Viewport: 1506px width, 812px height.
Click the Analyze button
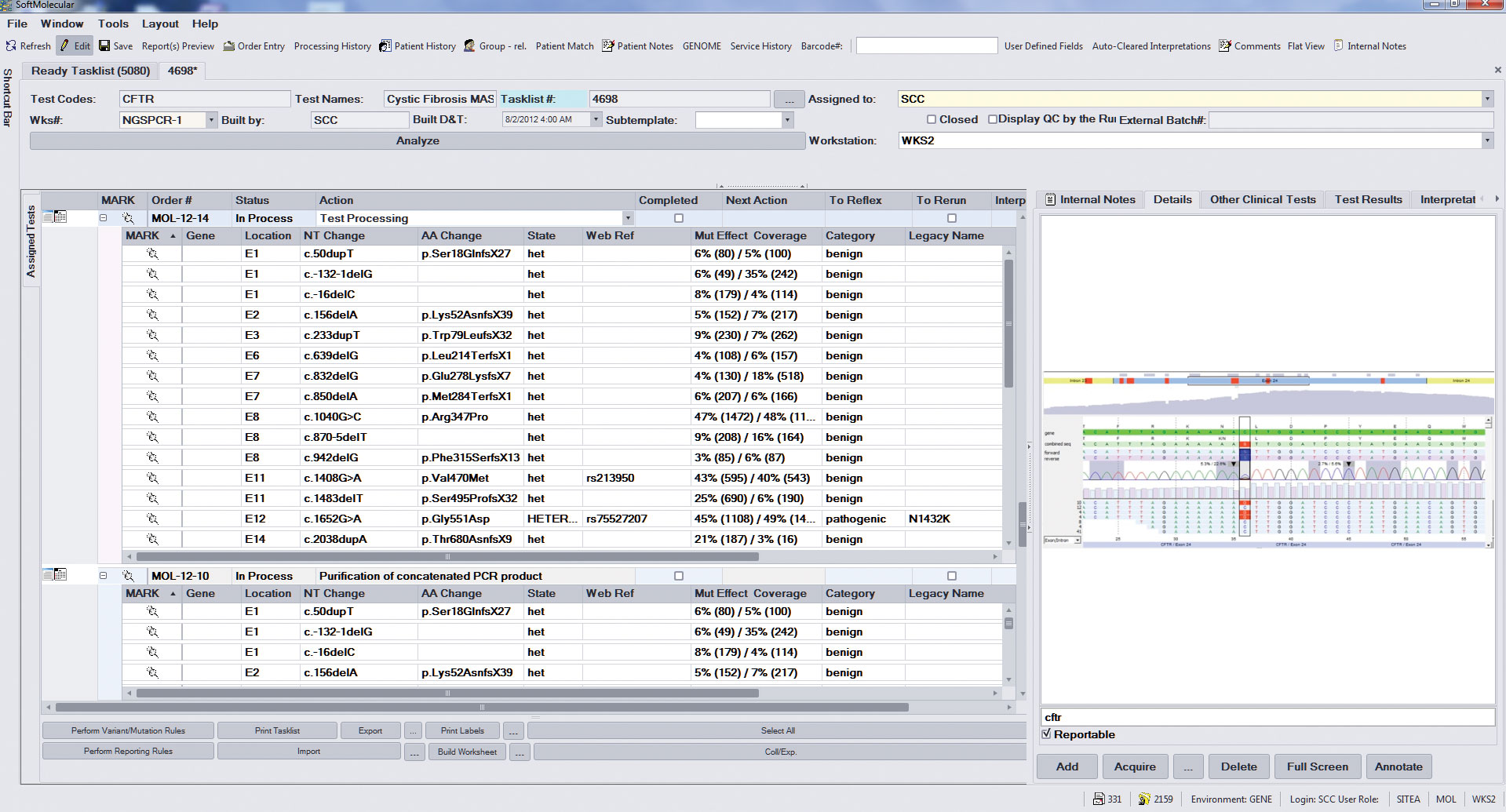[x=418, y=141]
